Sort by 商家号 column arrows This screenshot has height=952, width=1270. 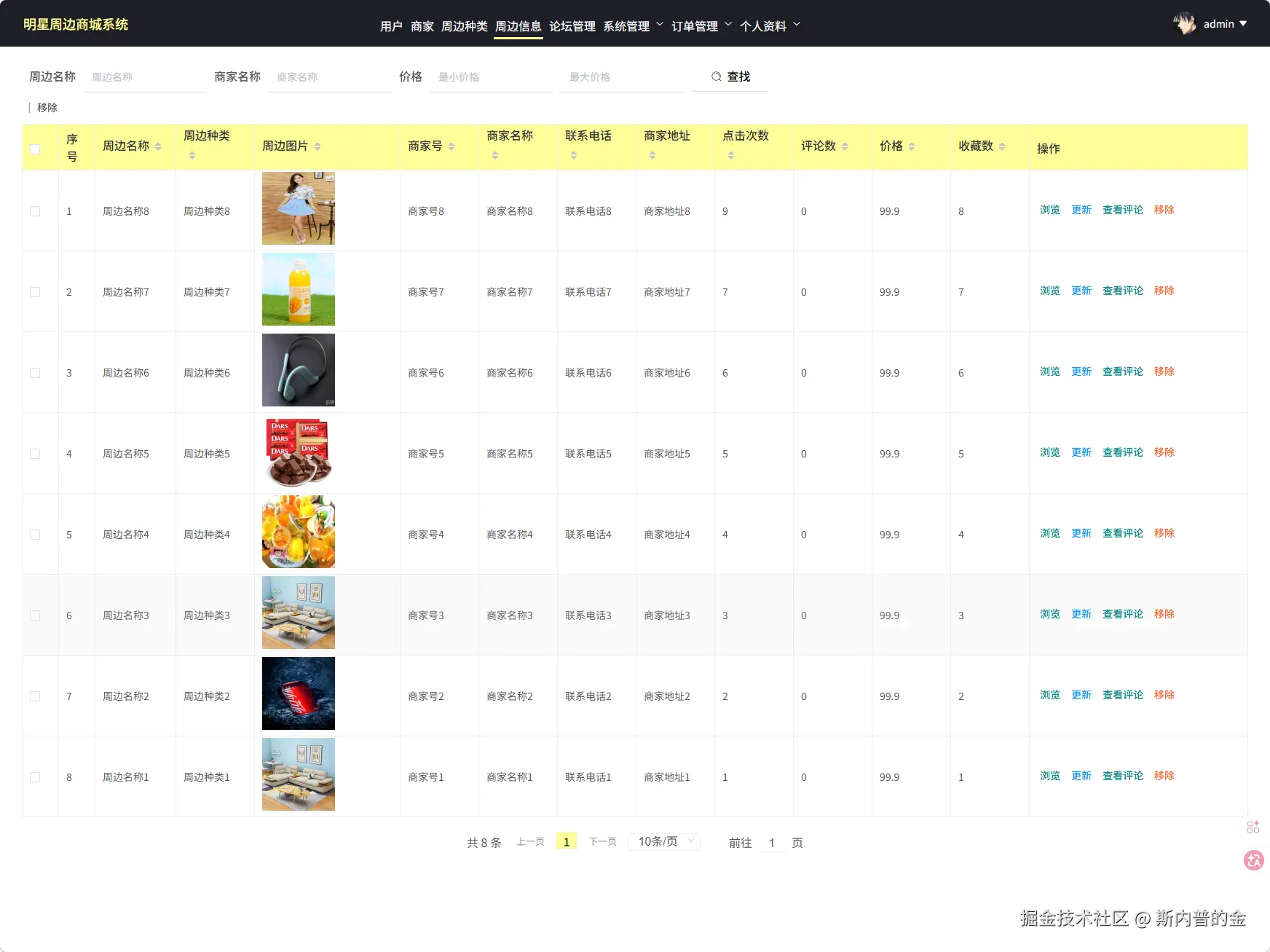[451, 146]
